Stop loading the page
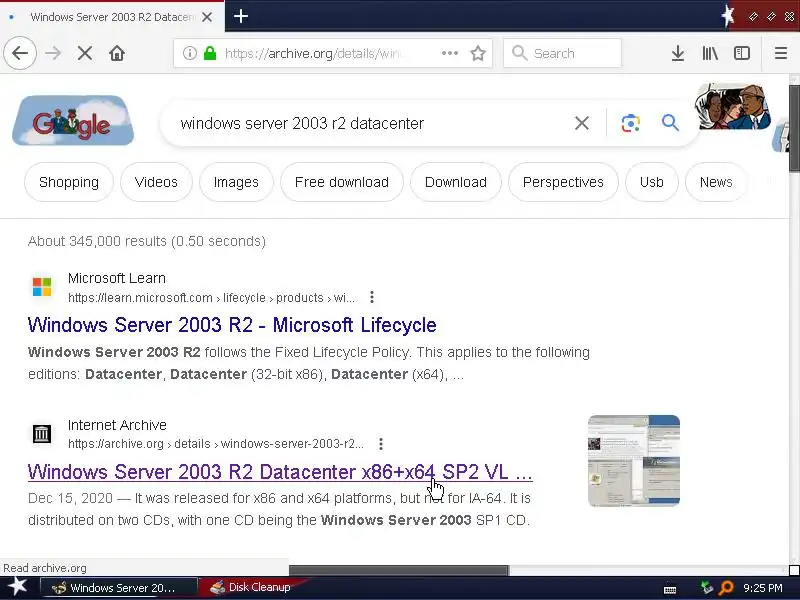 coord(85,53)
